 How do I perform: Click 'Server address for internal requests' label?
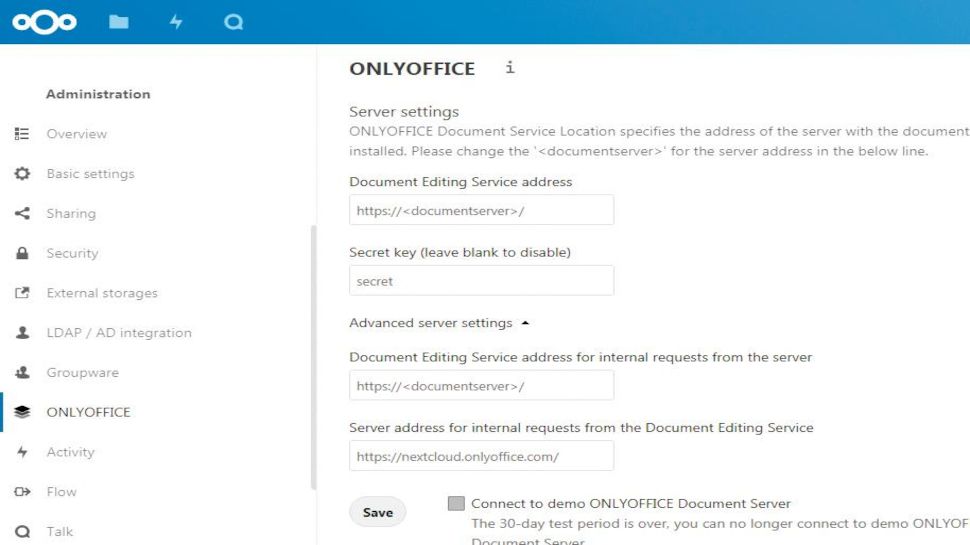point(581,427)
